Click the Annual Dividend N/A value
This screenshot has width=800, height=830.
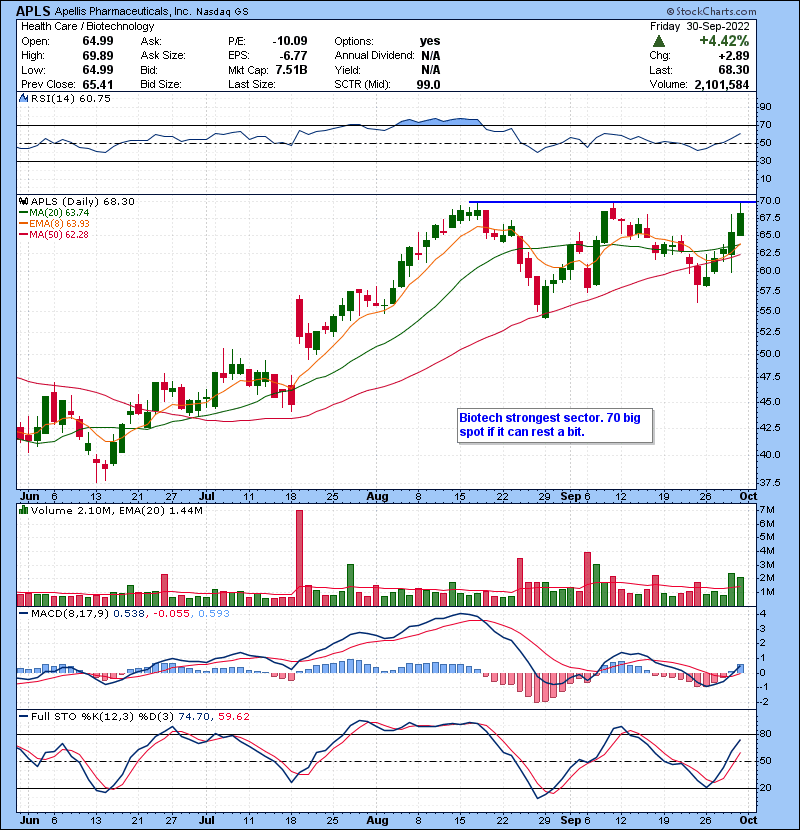431,55
